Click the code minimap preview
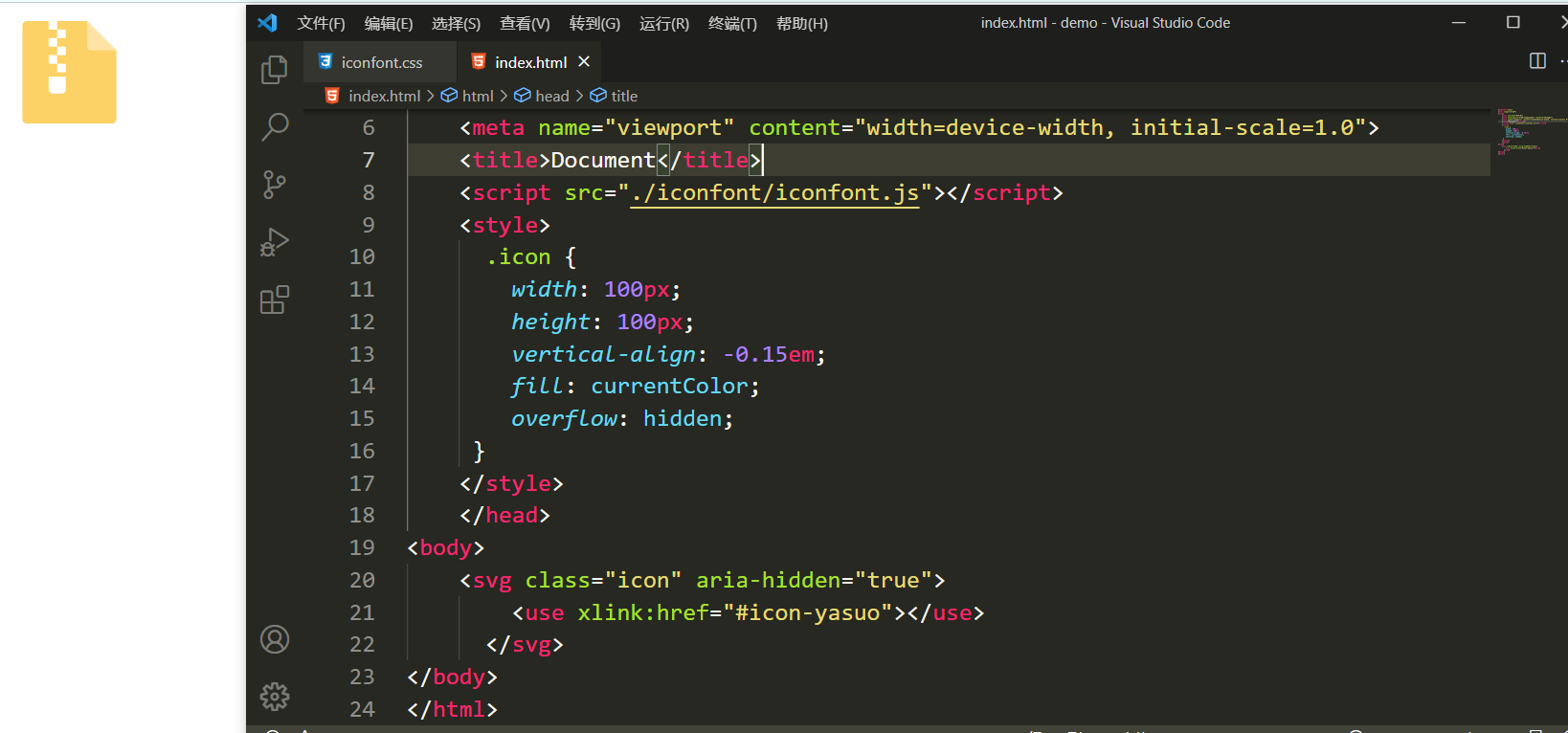The image size is (1568, 733). (1529, 131)
